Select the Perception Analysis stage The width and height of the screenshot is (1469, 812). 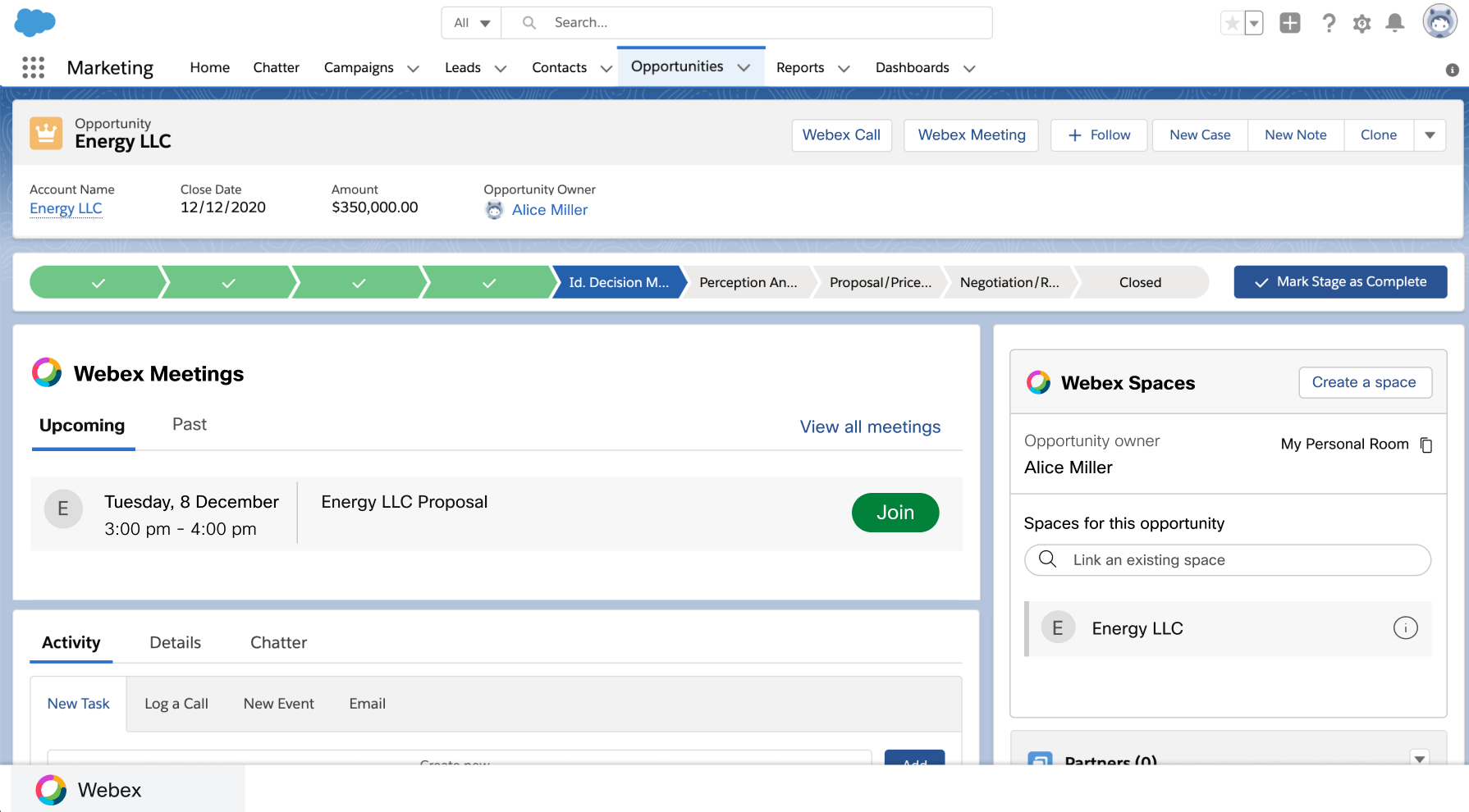[x=748, y=282]
